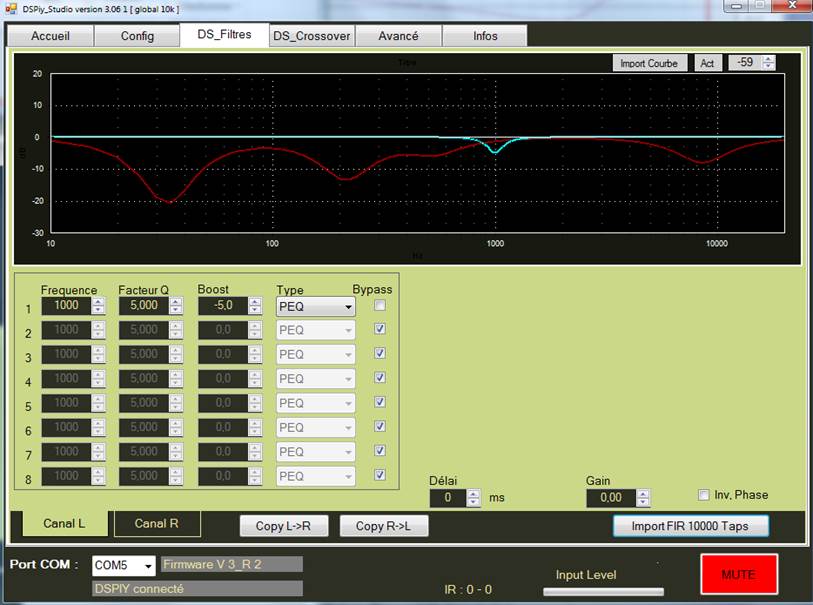813x605 pixels.
Task: Open the Port COM dropdown COM5
Action: pos(123,566)
